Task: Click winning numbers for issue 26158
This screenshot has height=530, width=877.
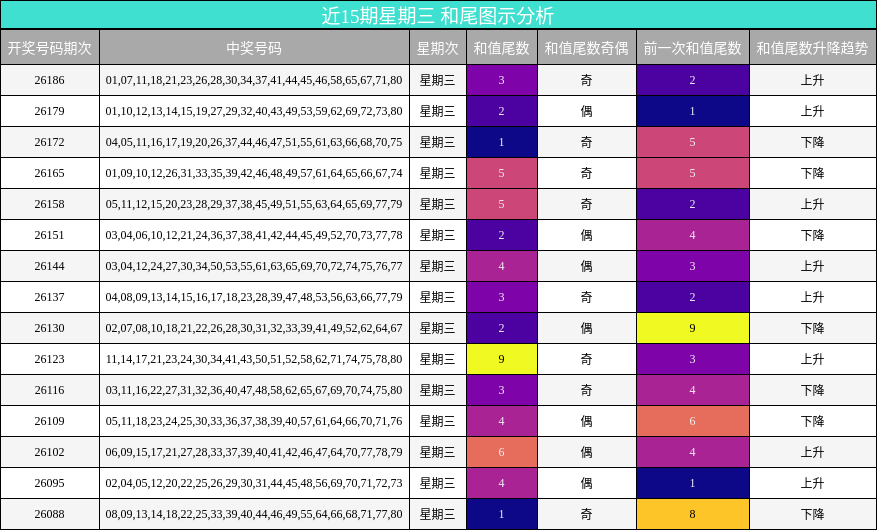Action: coord(254,204)
